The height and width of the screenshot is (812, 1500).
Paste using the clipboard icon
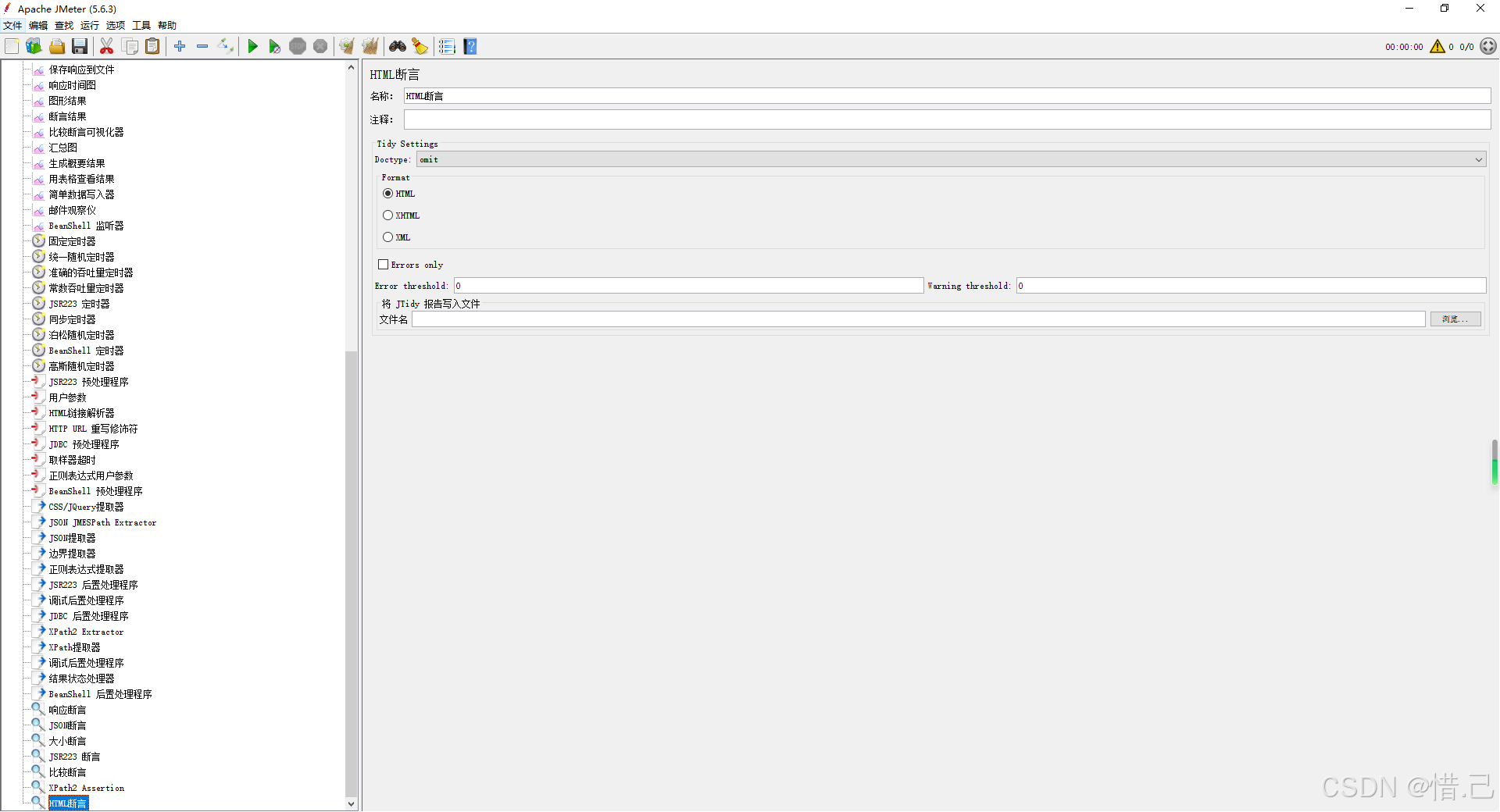point(153,47)
